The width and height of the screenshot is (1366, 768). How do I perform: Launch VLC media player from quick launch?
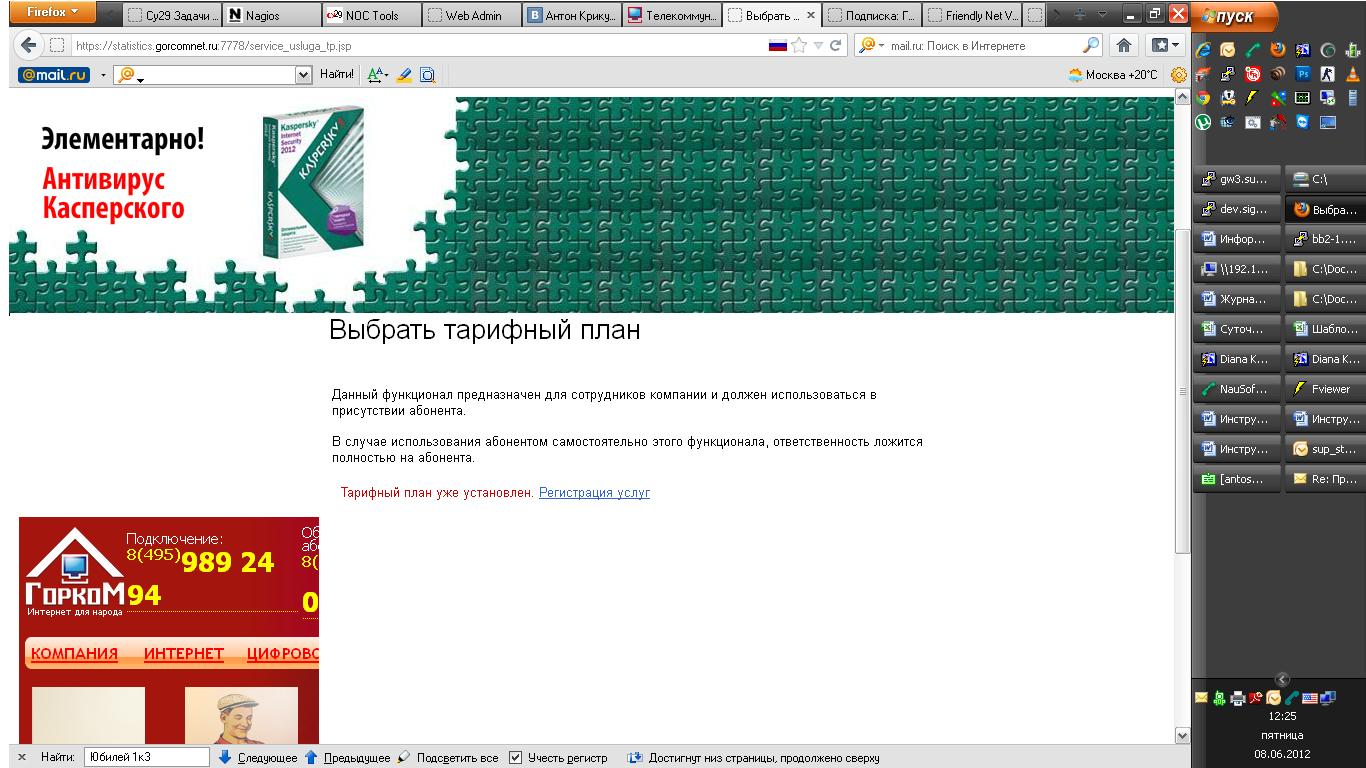tap(1353, 73)
